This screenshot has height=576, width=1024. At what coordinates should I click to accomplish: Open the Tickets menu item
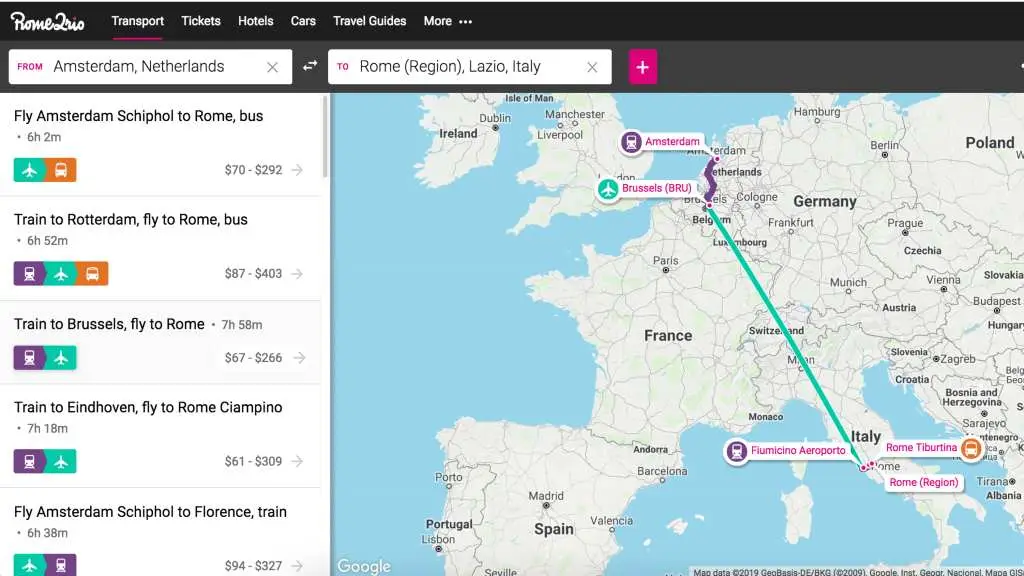point(200,20)
